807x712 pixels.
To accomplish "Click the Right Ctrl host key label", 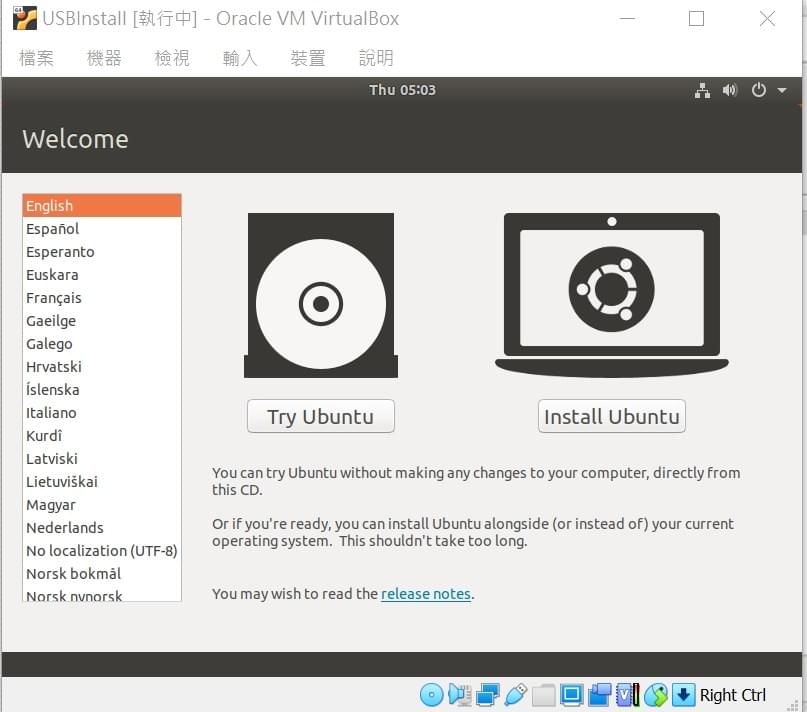I will pyautogui.click(x=733, y=695).
